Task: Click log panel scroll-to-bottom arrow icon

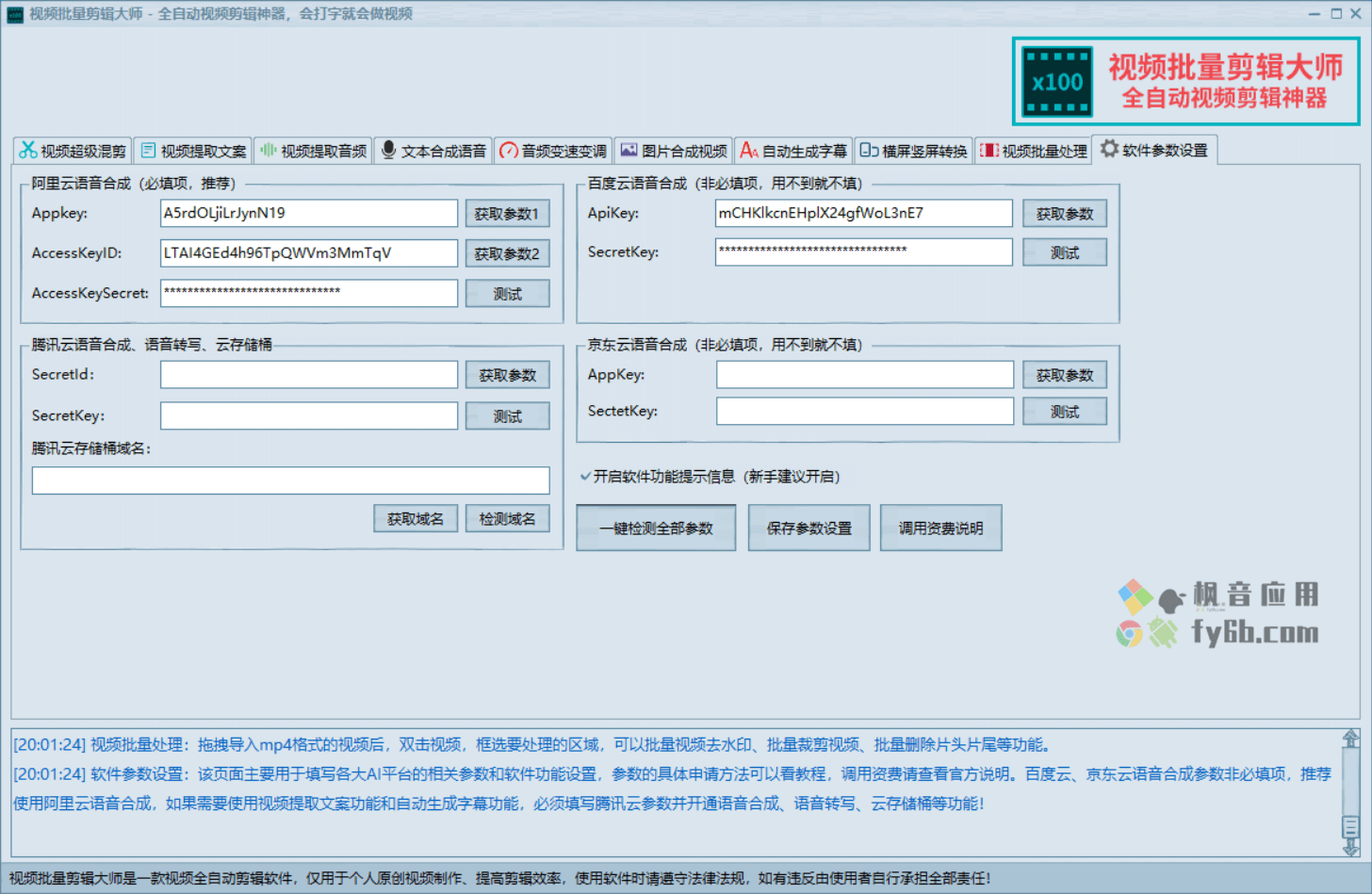Action: pos(1350,847)
